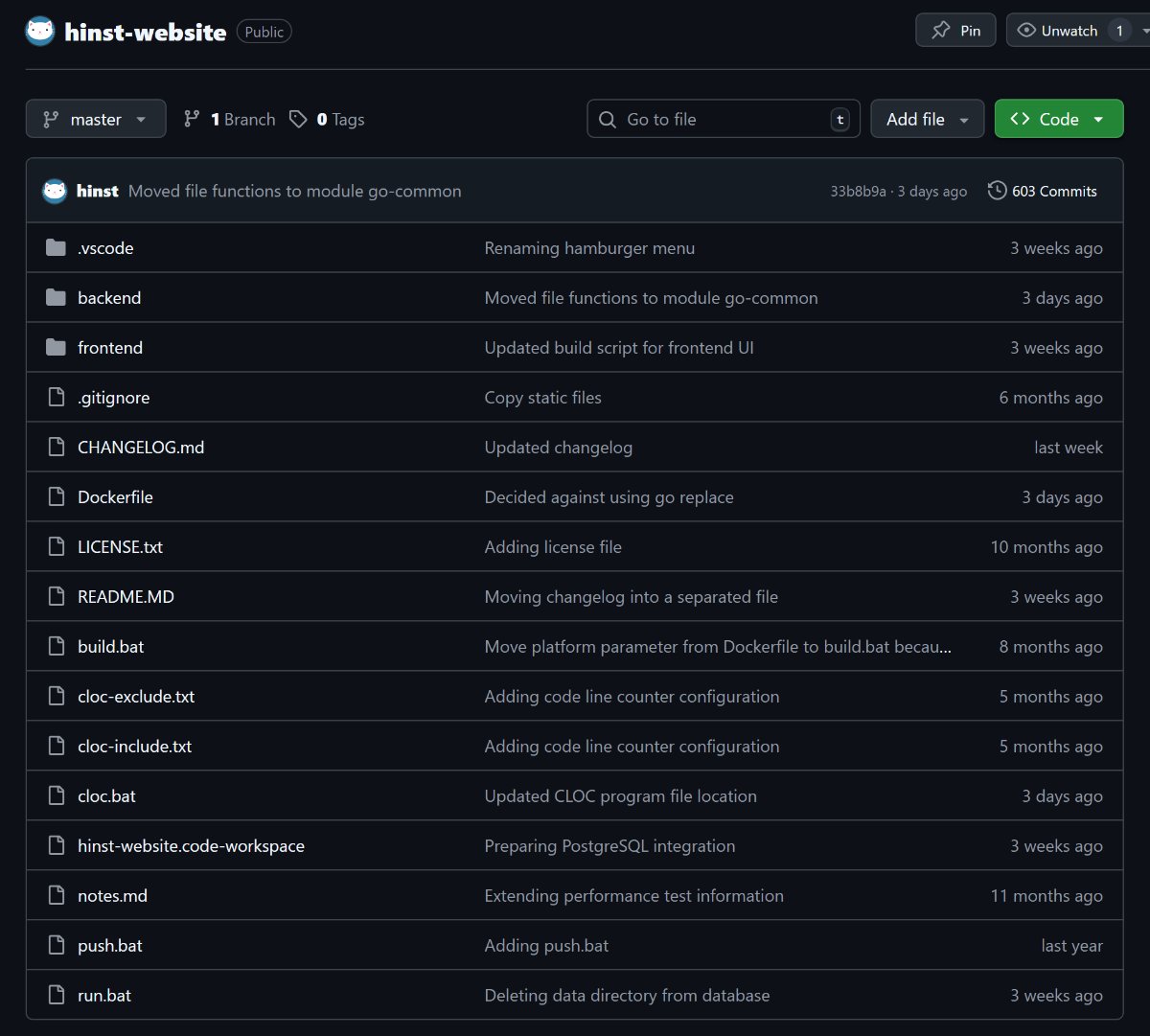
Task: Open commit hash 33b8b9a link
Action: point(858,192)
